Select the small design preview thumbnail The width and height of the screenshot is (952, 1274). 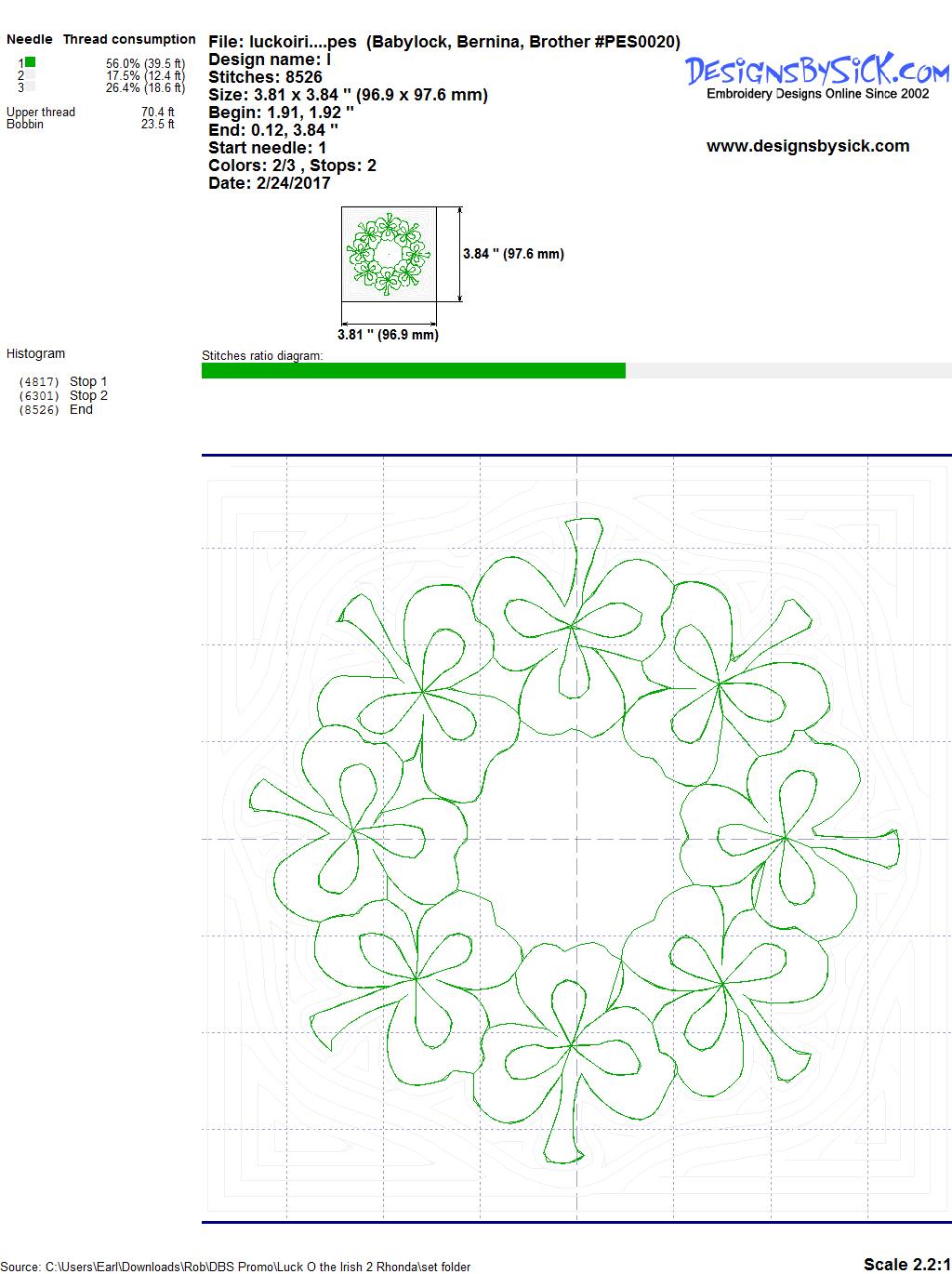point(387,254)
